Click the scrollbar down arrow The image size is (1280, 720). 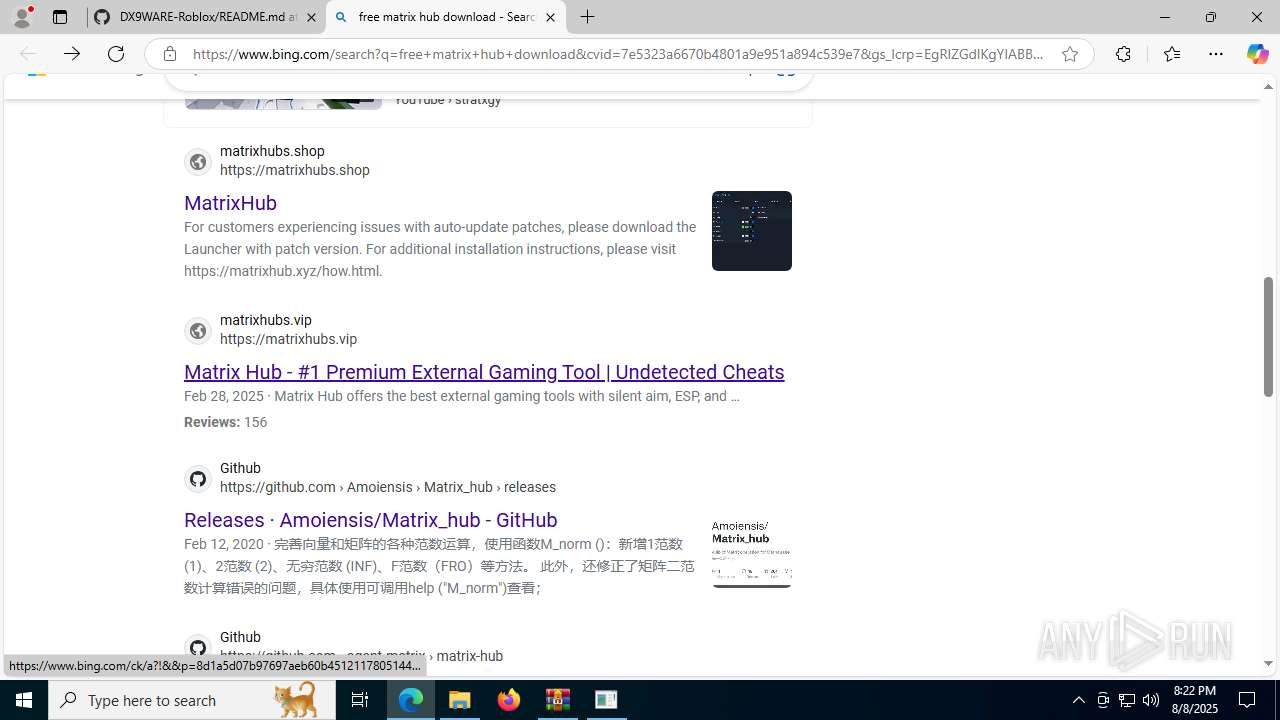1268,663
